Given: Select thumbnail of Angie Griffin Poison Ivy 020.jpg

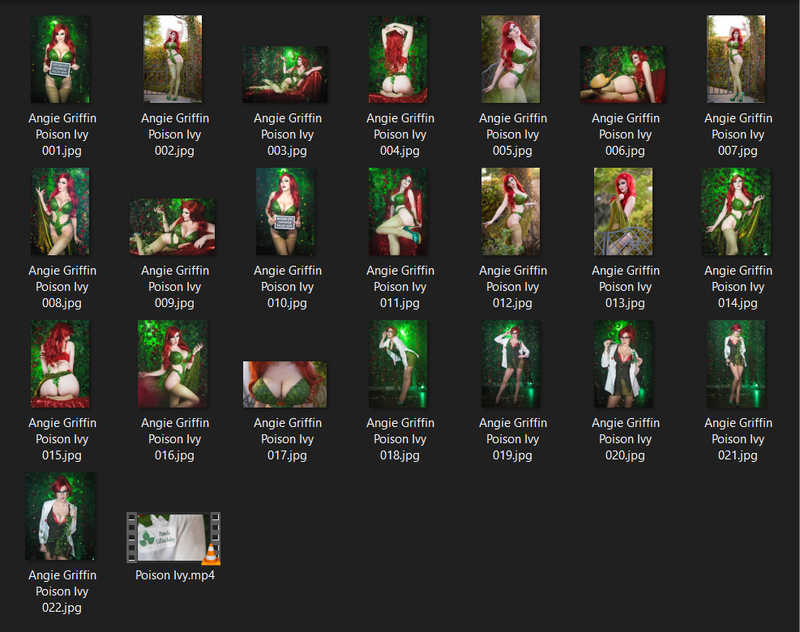Looking at the screenshot, I should click(x=623, y=364).
